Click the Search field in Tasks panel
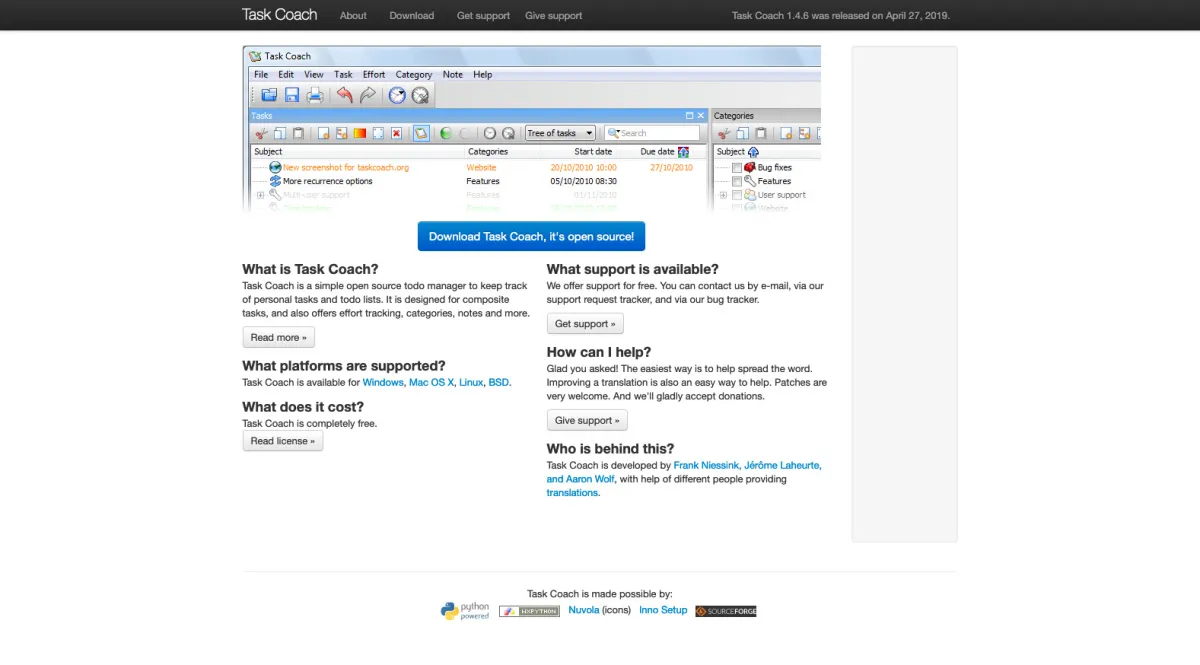 (x=652, y=133)
